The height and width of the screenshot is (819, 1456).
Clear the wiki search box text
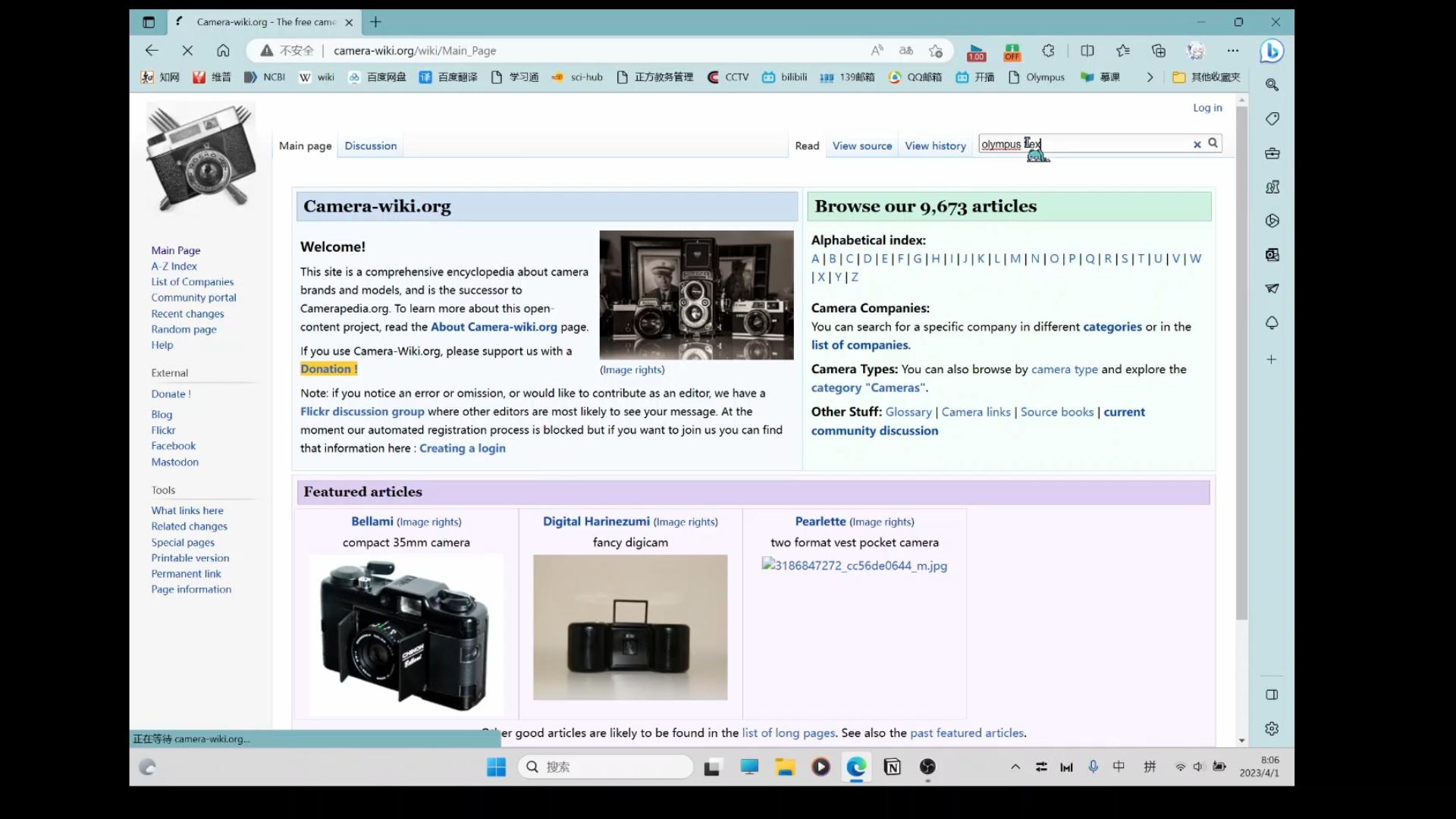pos(1197,144)
